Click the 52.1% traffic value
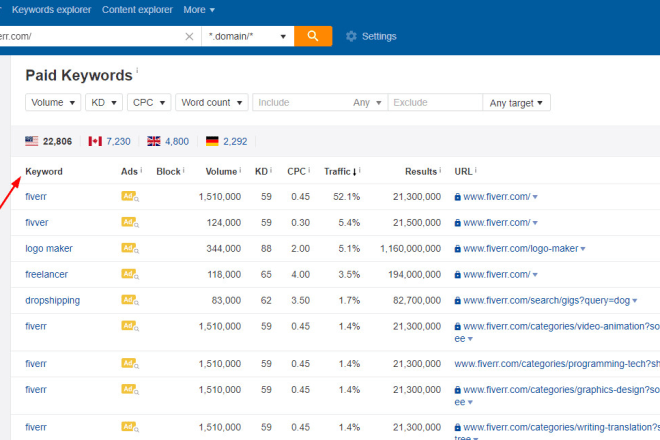This screenshot has height=440, width=660. click(x=346, y=197)
